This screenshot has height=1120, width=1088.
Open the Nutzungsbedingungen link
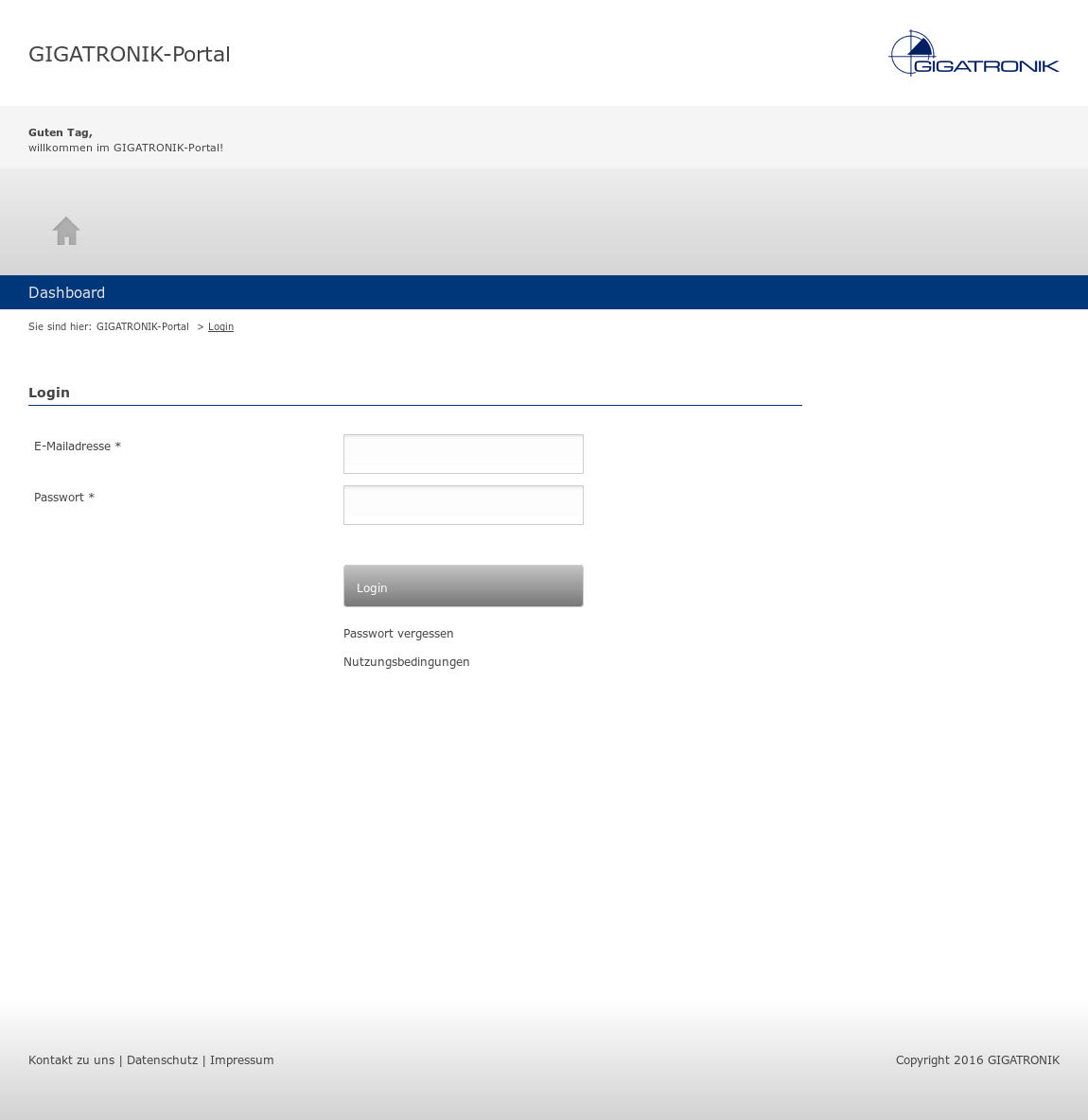point(407,662)
